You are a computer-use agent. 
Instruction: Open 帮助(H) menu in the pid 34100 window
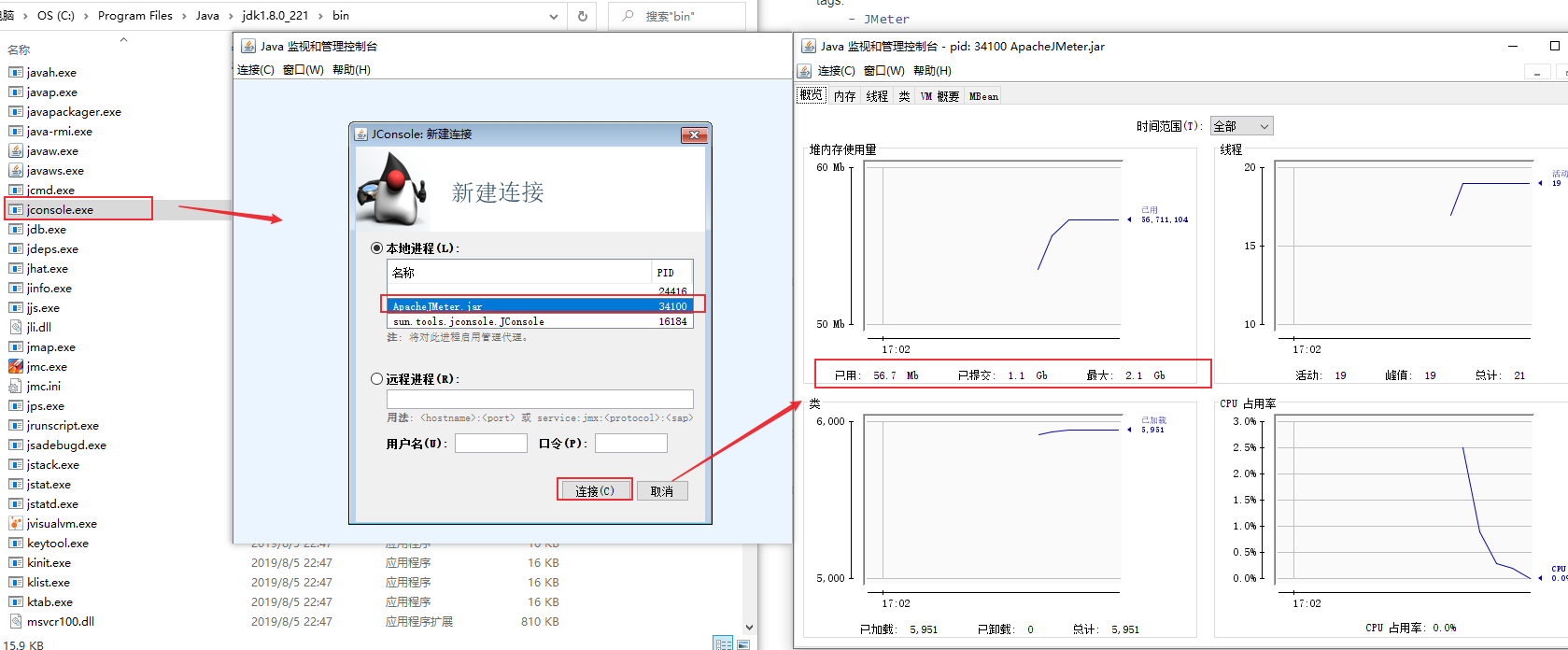[932, 71]
